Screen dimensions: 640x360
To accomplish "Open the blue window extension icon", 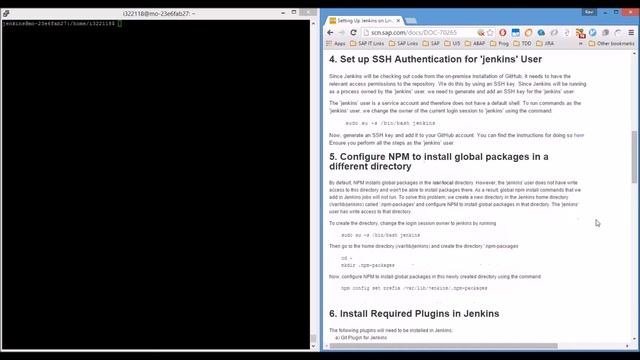I will click(x=516, y=32).
